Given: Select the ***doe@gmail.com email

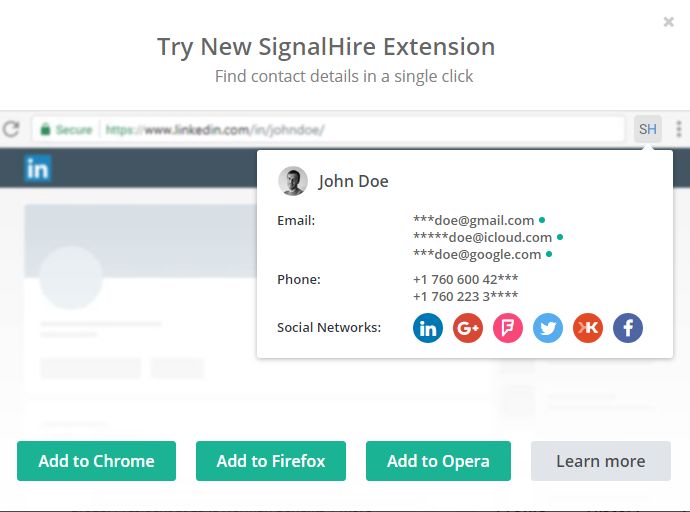Looking at the screenshot, I should [x=473, y=220].
